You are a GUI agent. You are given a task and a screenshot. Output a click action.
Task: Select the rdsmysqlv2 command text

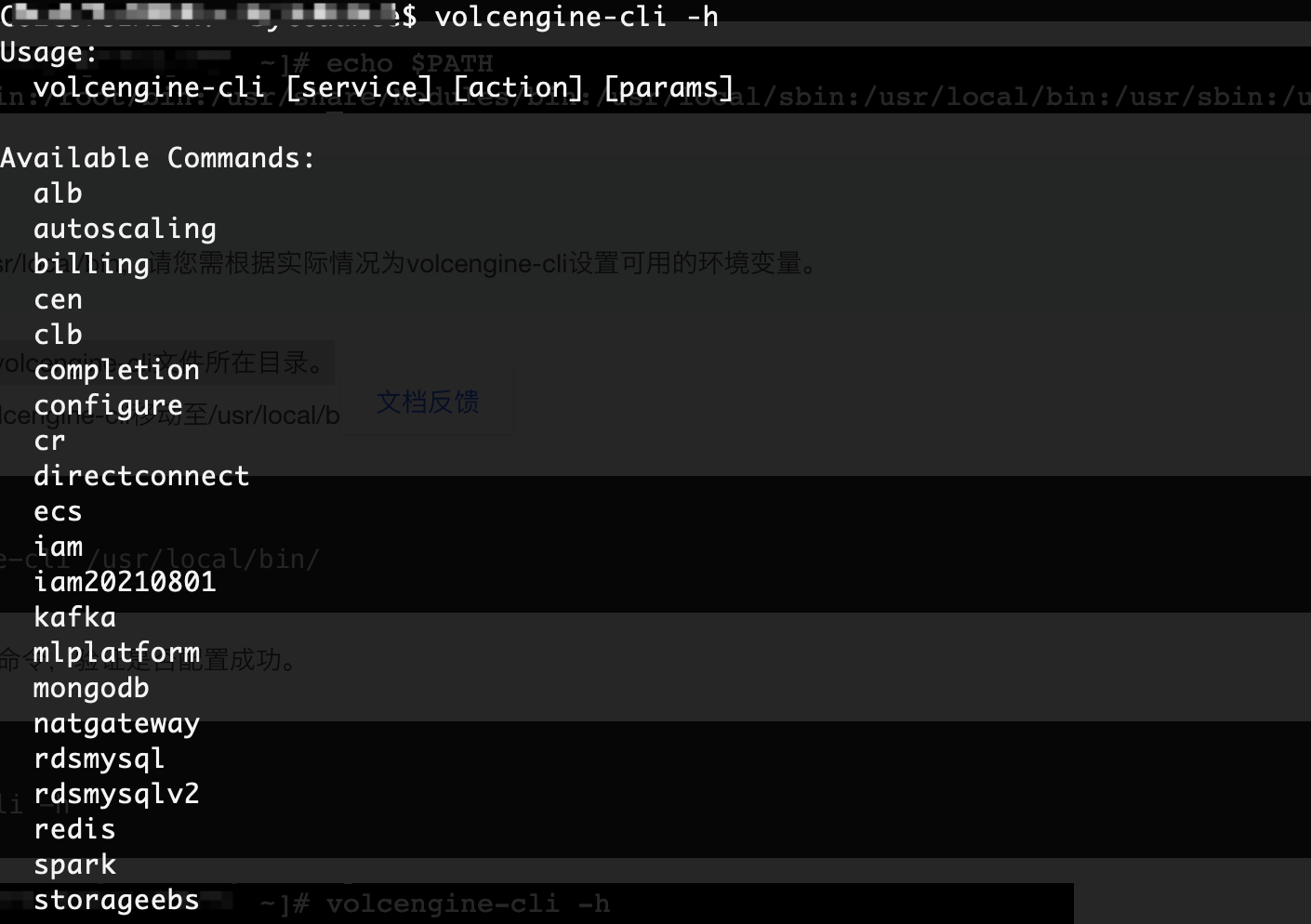[x=116, y=794]
